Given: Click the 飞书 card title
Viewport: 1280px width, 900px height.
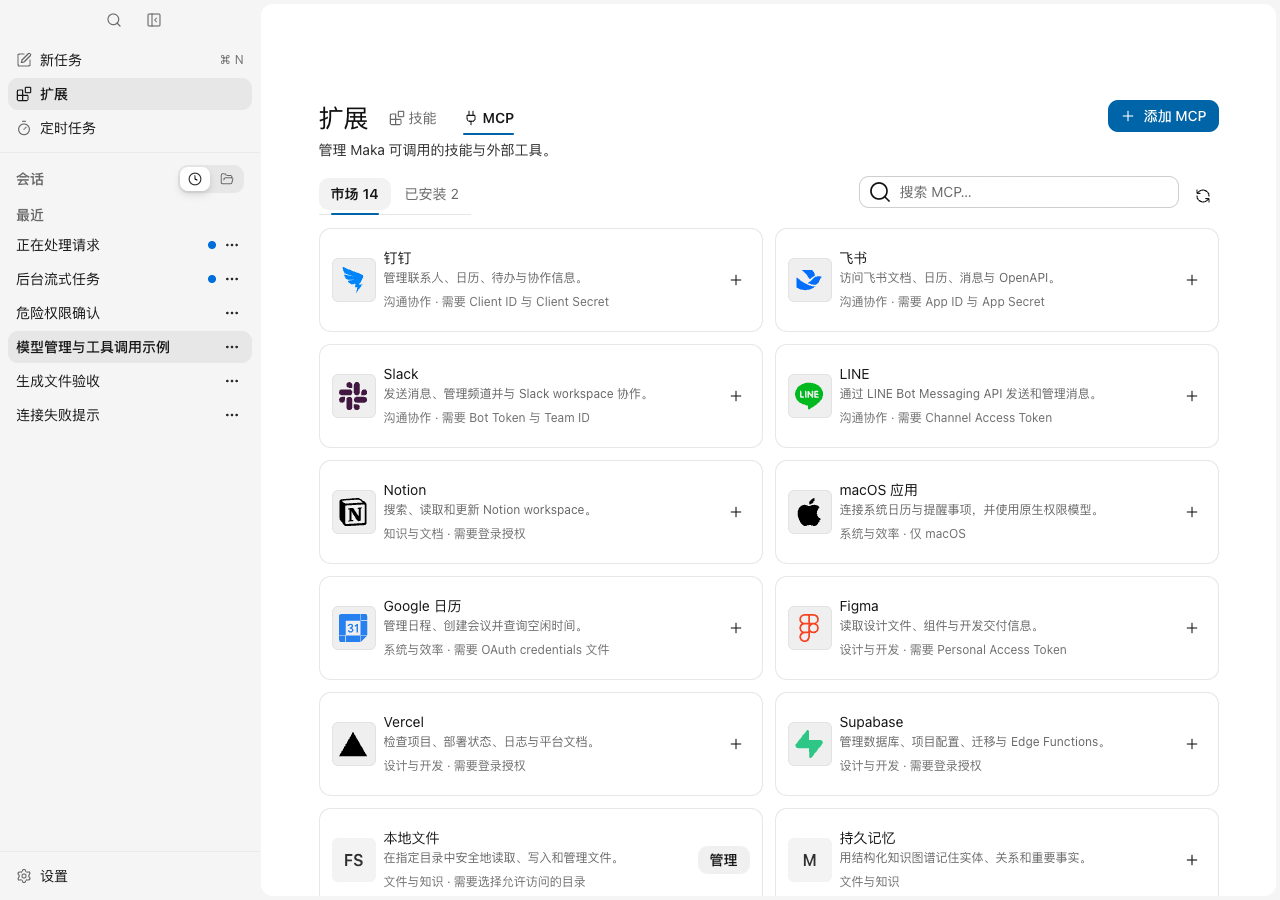Looking at the screenshot, I should click(x=854, y=258).
